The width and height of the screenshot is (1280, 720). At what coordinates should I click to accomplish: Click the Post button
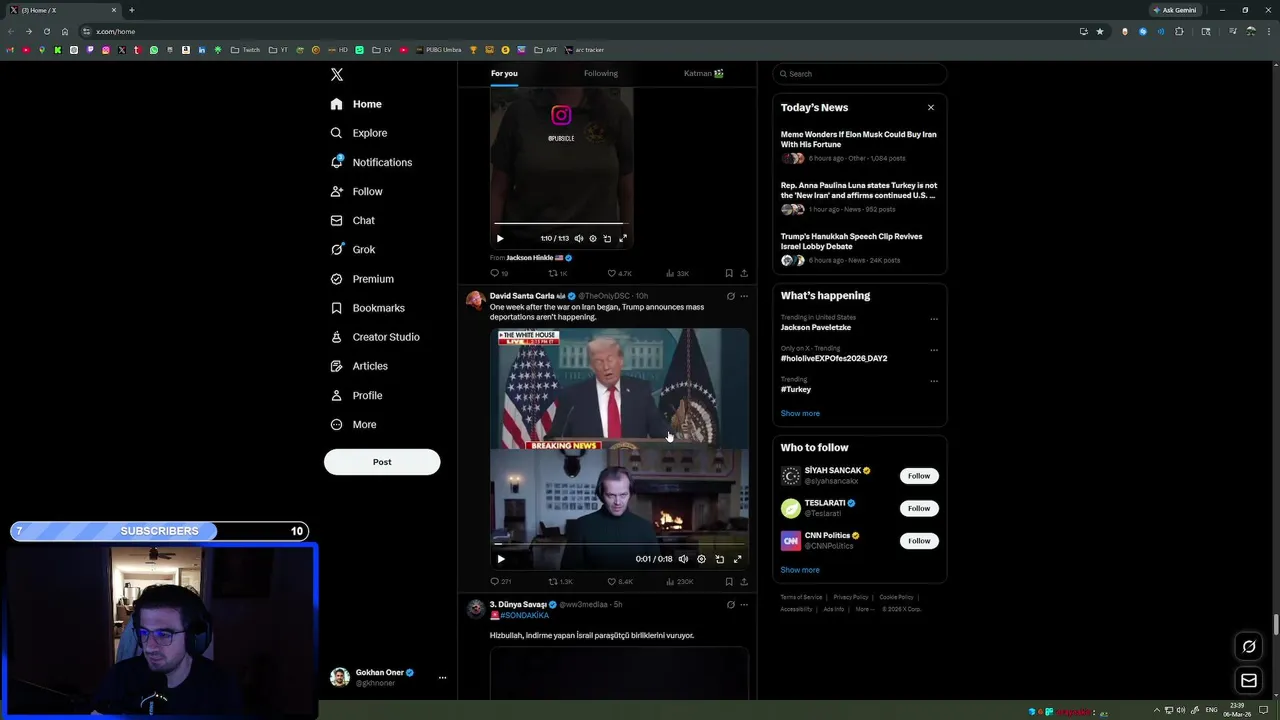[382, 462]
